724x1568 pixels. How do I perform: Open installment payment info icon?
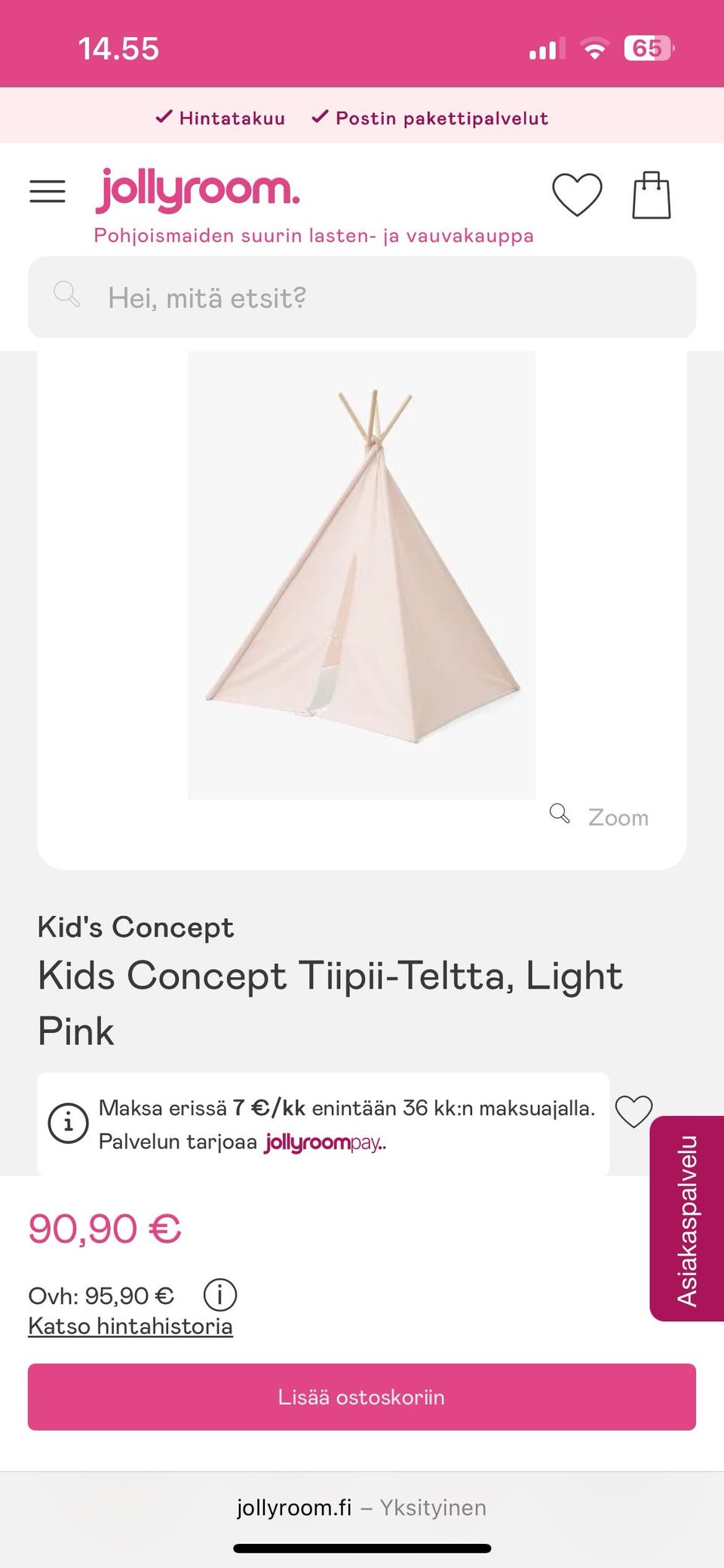(x=68, y=1124)
